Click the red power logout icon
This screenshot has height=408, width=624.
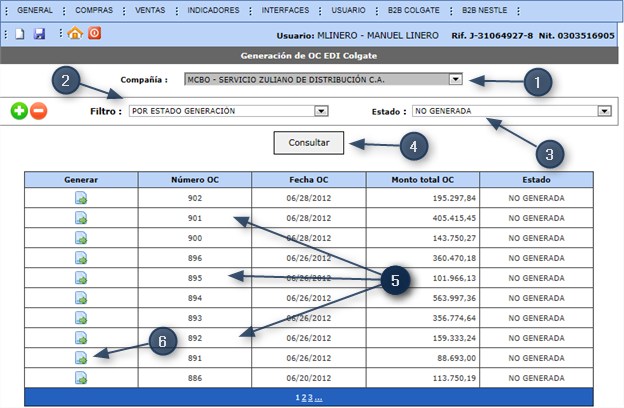[94, 33]
